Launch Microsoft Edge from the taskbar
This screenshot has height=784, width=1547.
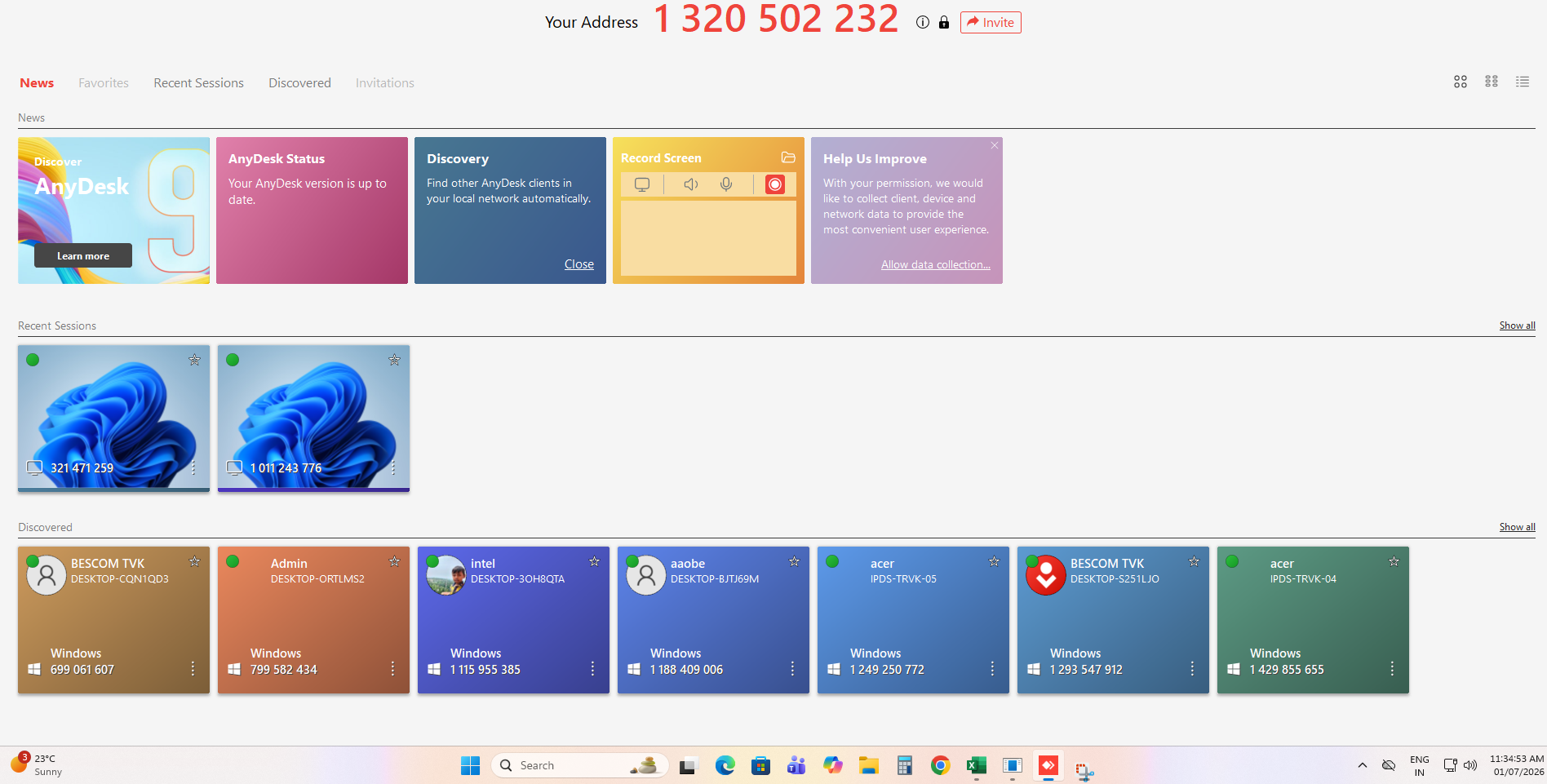click(725, 765)
